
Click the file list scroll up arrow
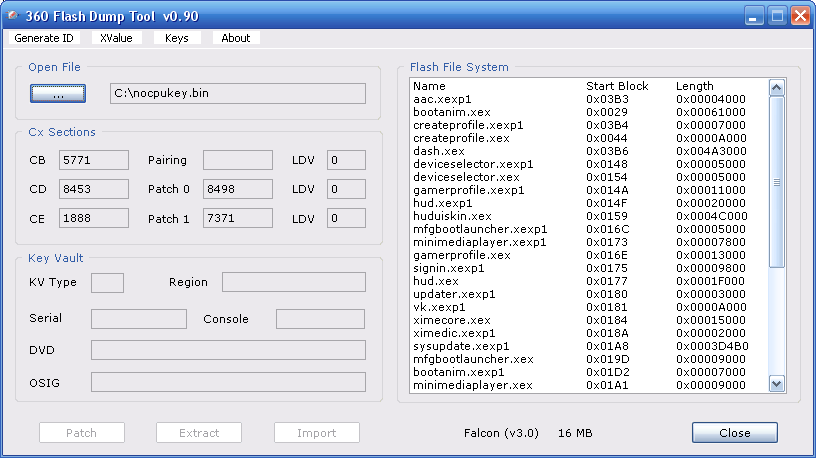point(776,87)
